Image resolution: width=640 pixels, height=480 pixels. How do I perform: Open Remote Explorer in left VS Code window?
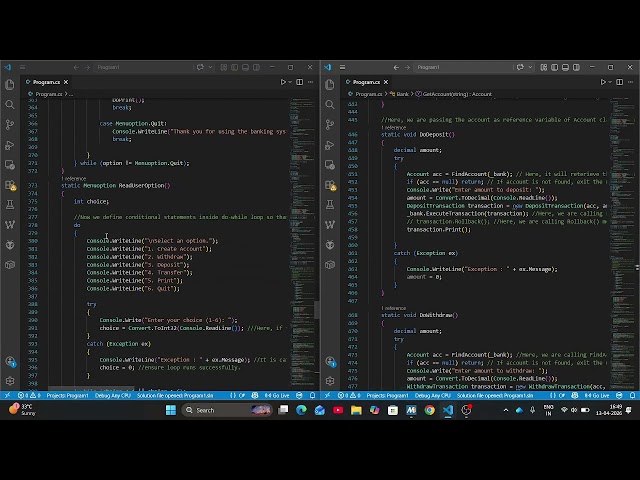pyautogui.click(x=10, y=165)
